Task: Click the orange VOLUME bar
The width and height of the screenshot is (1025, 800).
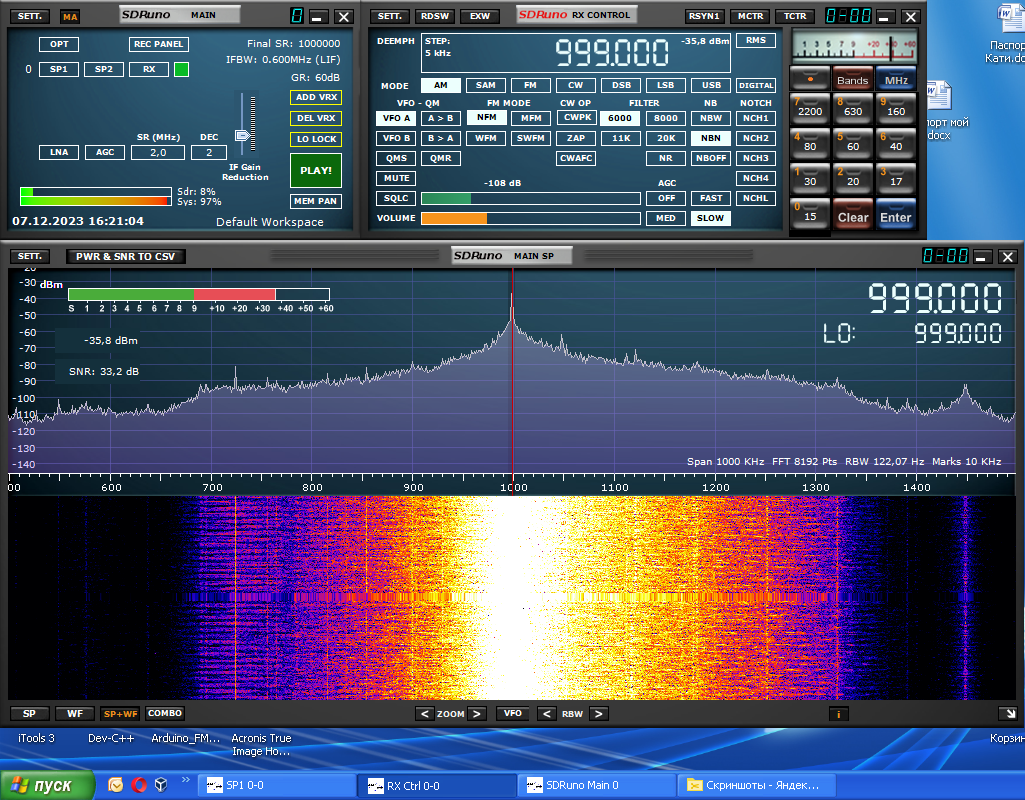Action: pyautogui.click(x=530, y=218)
